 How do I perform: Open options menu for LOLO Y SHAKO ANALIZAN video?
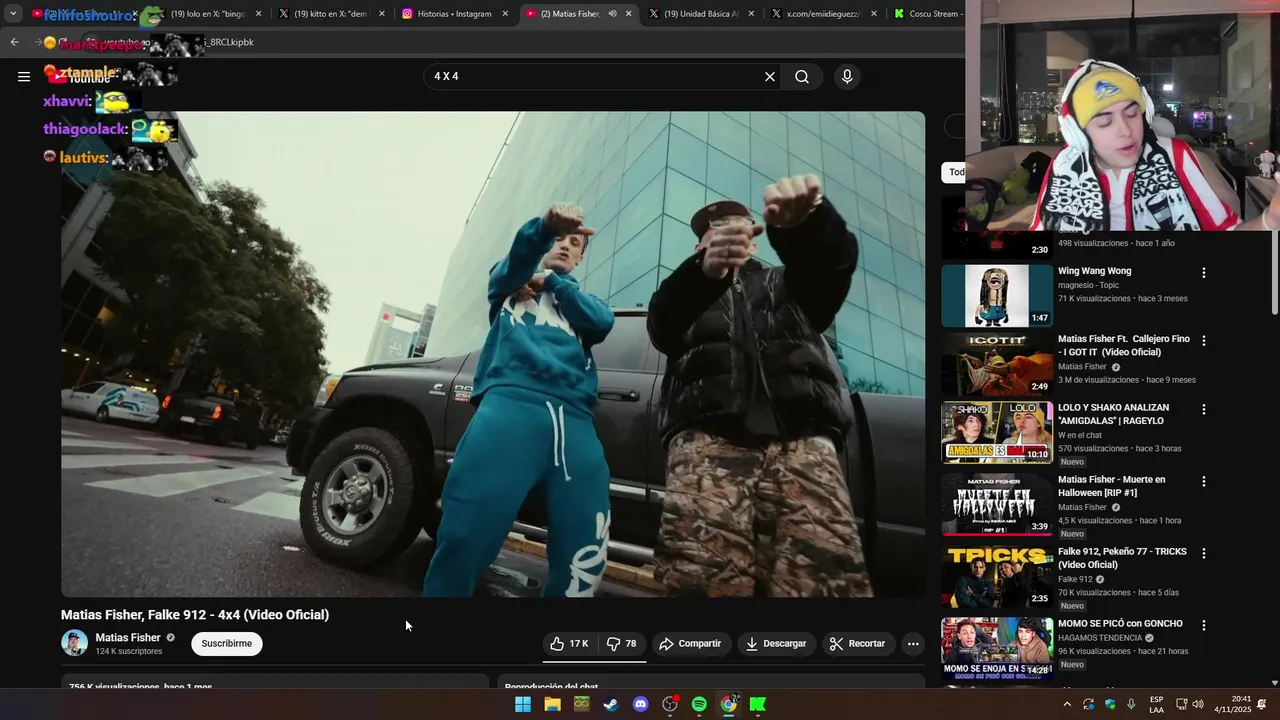pos(1204,410)
